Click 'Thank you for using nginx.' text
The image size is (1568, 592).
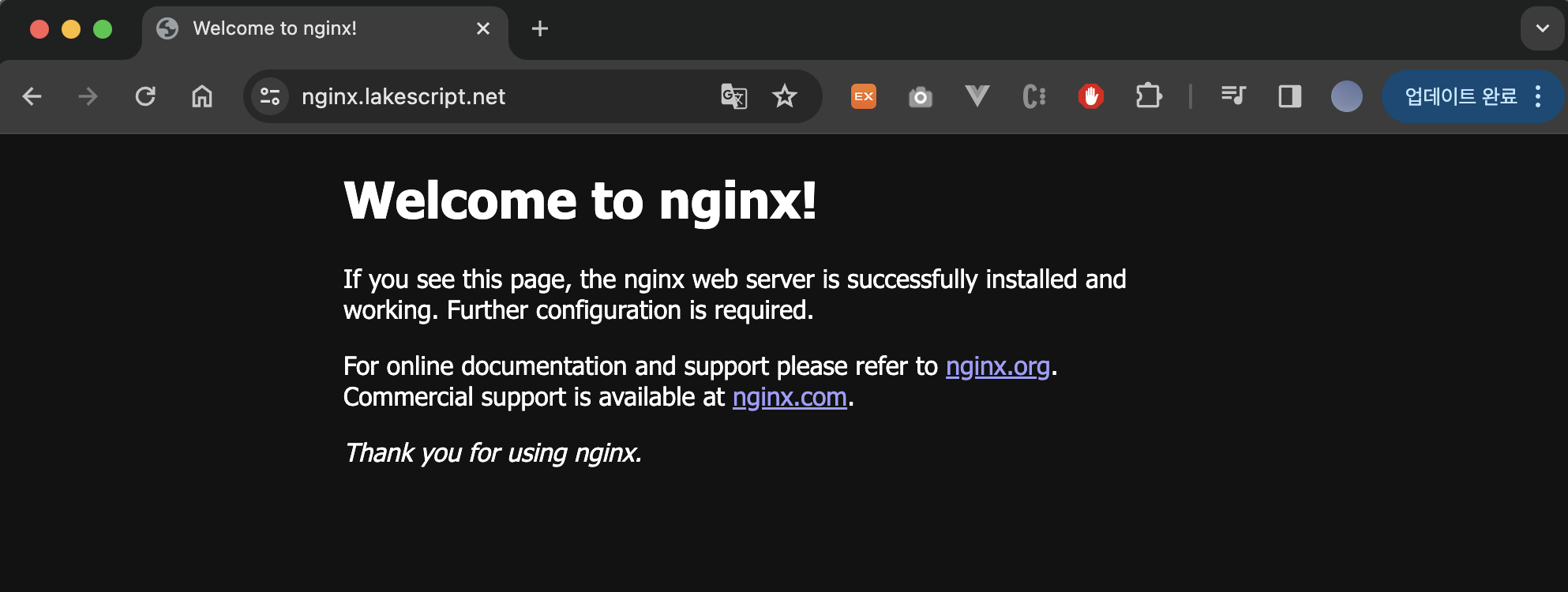pos(493,453)
